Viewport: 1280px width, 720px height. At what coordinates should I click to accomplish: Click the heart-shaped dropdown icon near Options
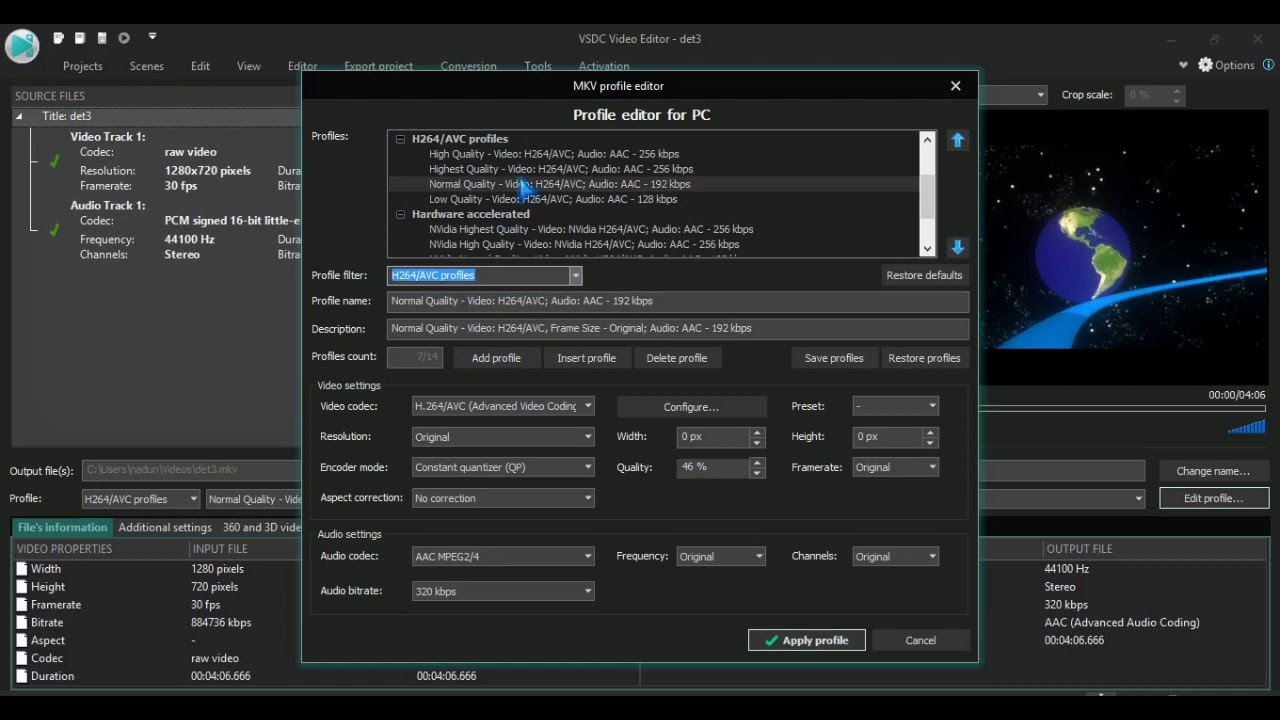1183,65
